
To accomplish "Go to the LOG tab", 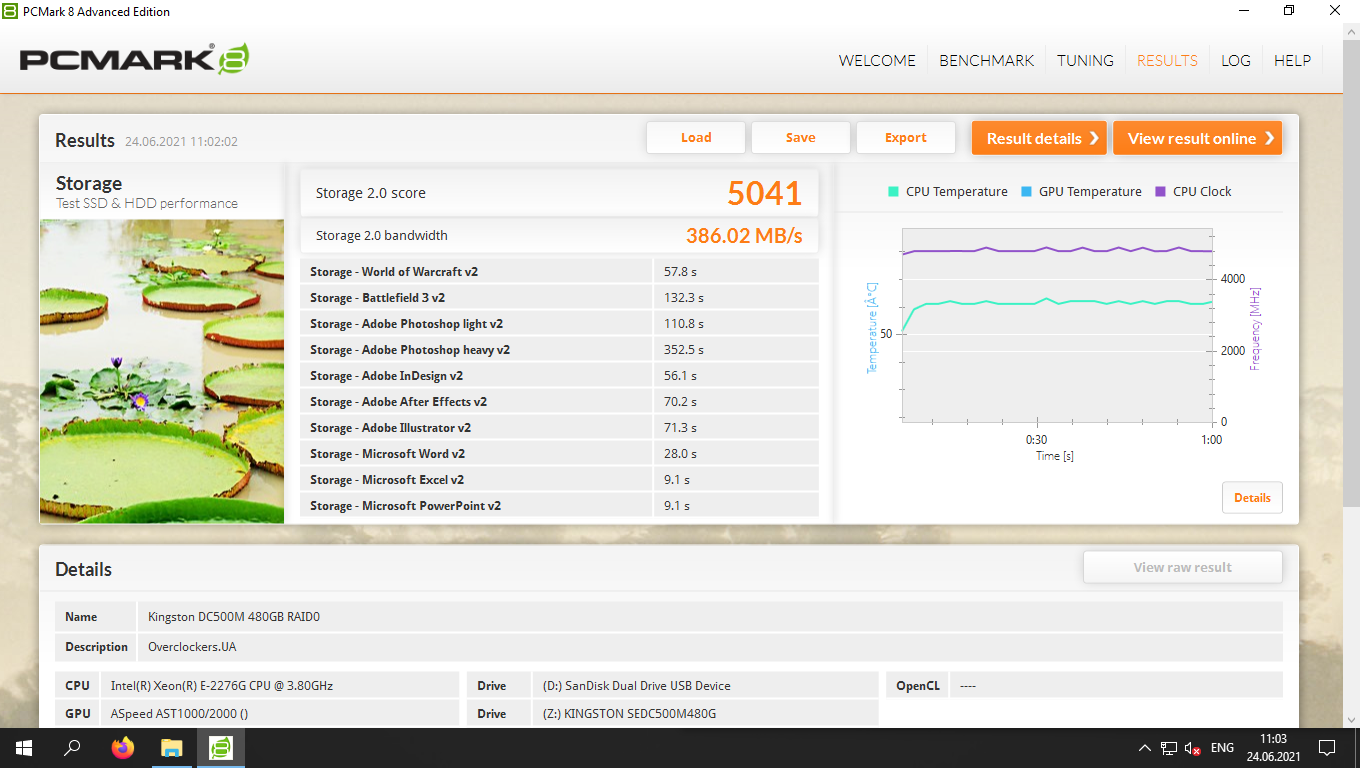I will 1236,60.
